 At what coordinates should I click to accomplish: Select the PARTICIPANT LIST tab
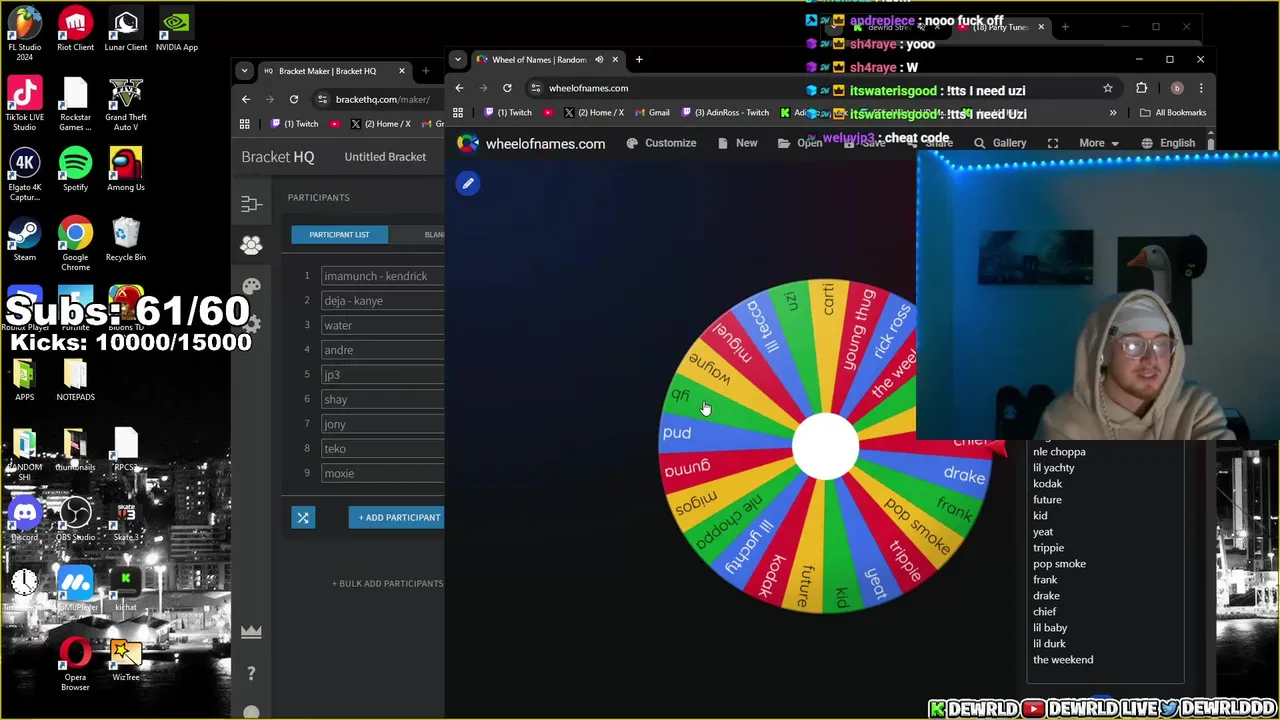click(339, 234)
